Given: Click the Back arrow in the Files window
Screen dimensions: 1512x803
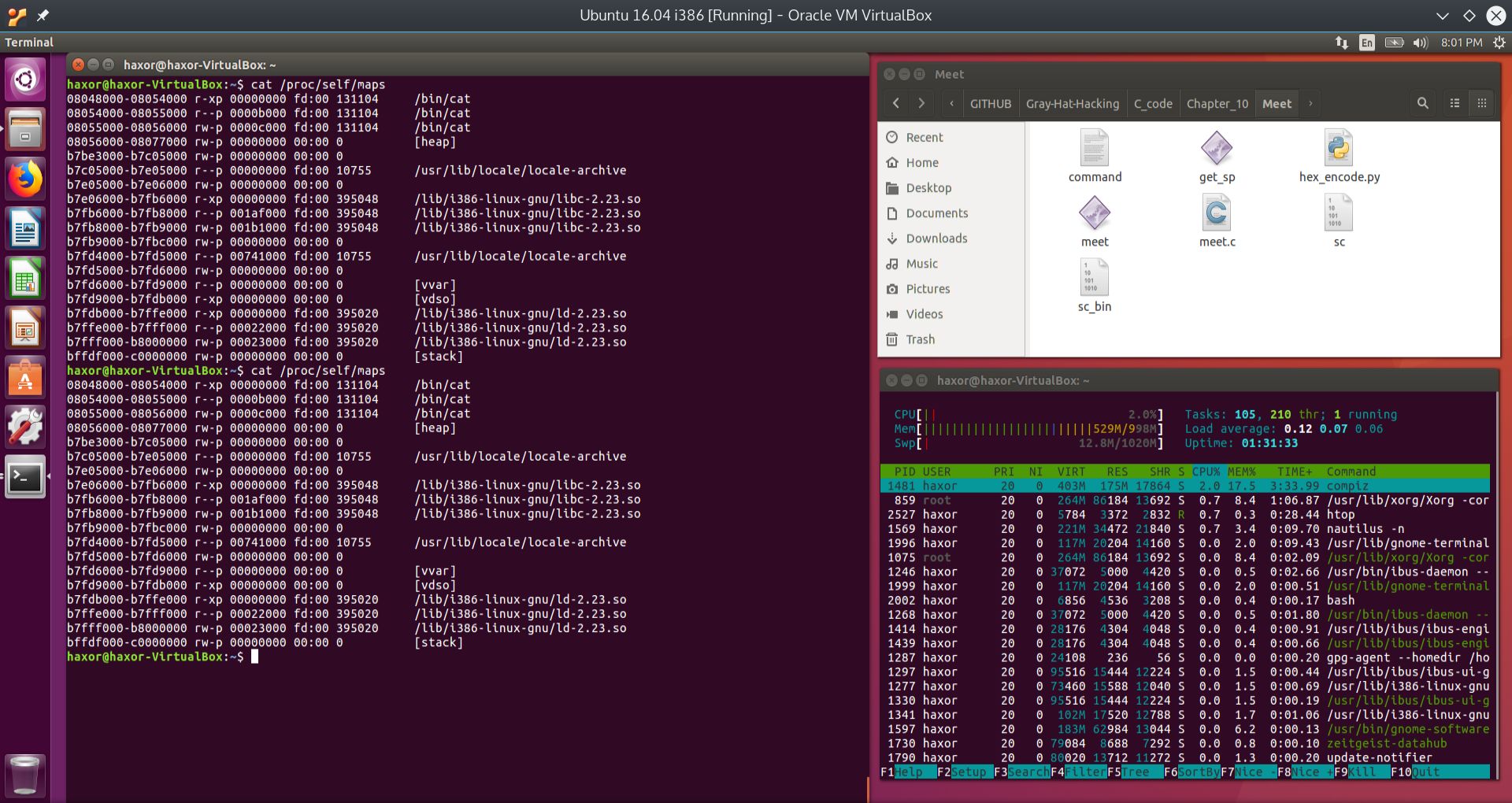Looking at the screenshot, I should [x=895, y=103].
